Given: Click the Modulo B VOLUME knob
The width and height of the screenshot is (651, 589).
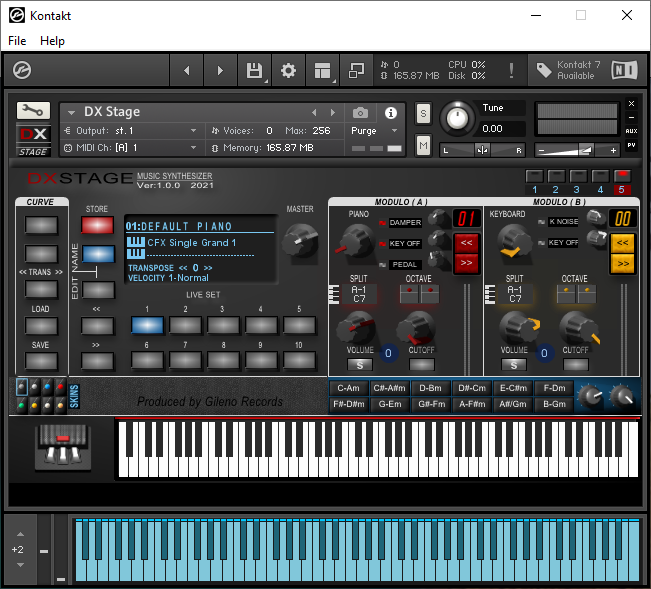Looking at the screenshot, I should [x=517, y=328].
